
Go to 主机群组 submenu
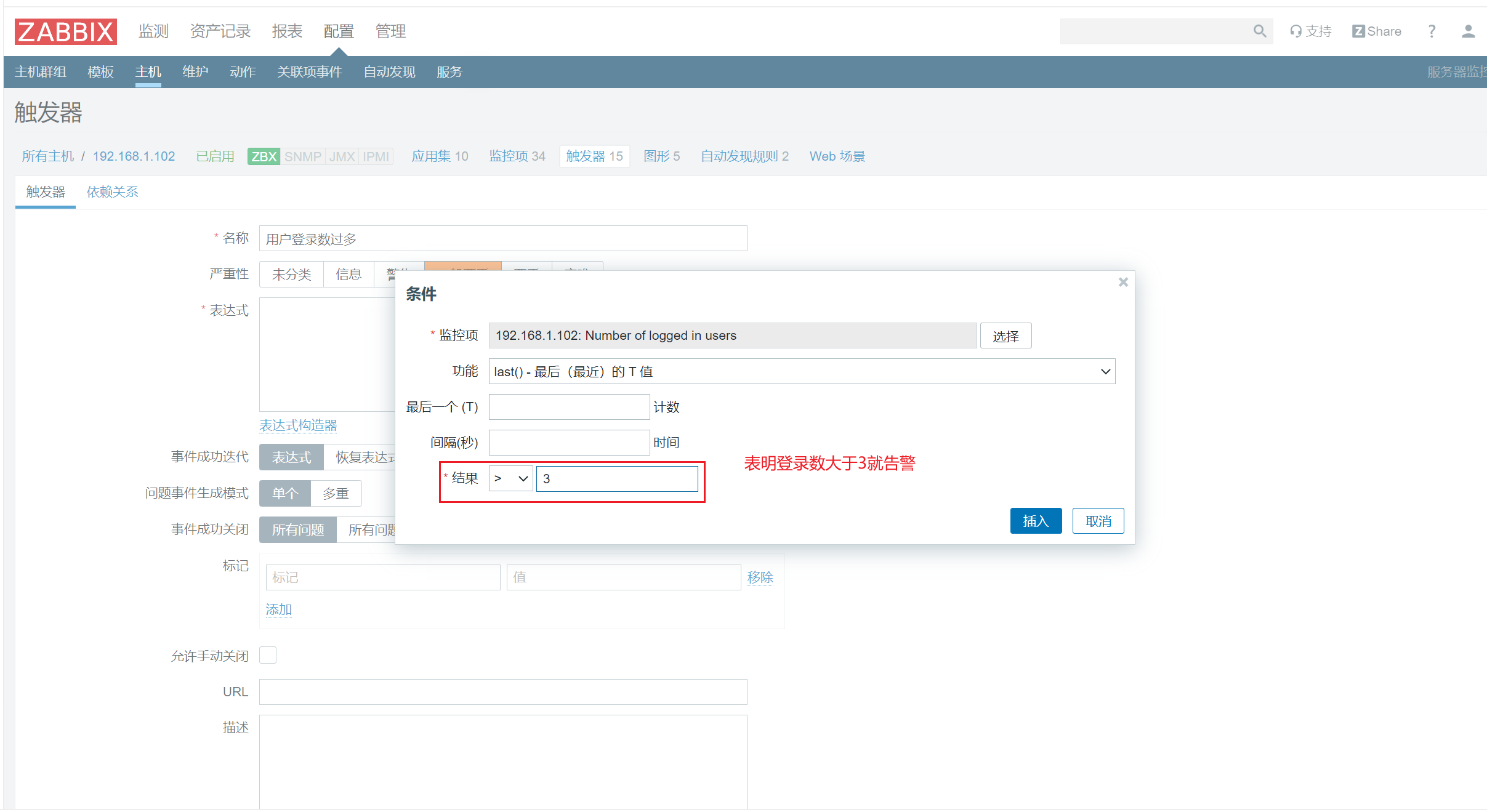[41, 72]
